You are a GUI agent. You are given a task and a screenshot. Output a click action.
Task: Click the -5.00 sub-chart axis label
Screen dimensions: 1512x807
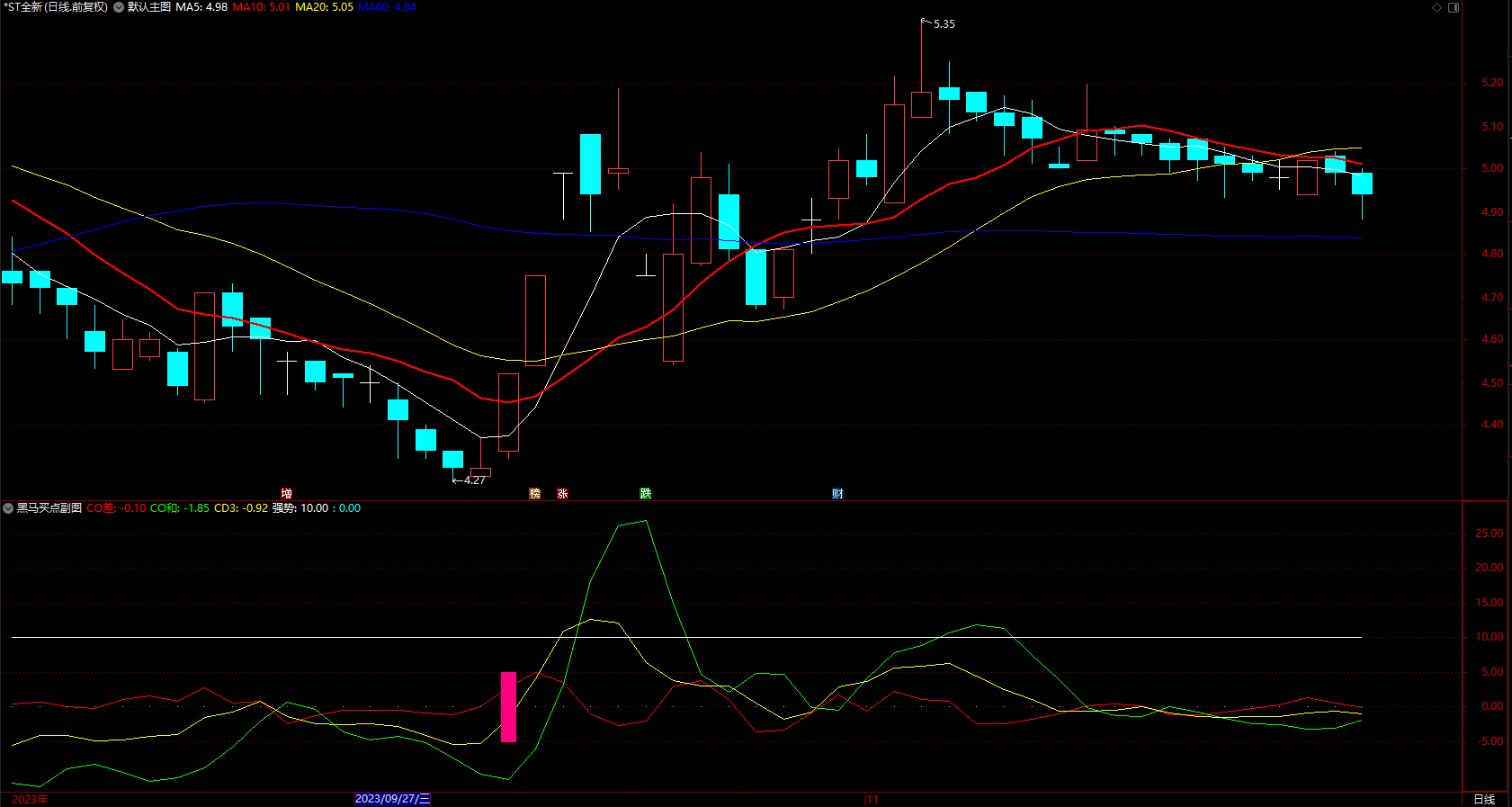tap(1489, 741)
